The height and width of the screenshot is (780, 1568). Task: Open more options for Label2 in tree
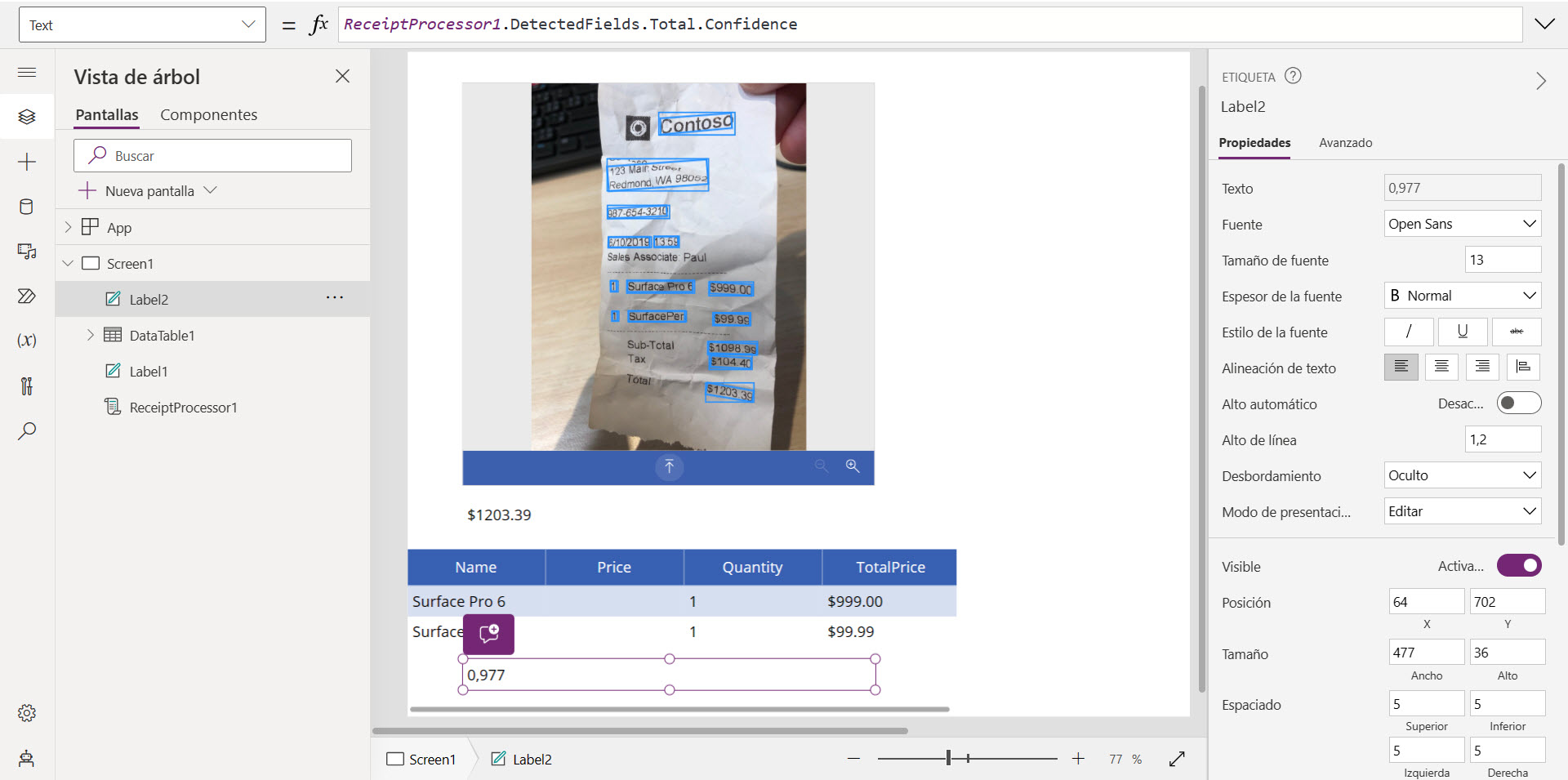pos(335,298)
